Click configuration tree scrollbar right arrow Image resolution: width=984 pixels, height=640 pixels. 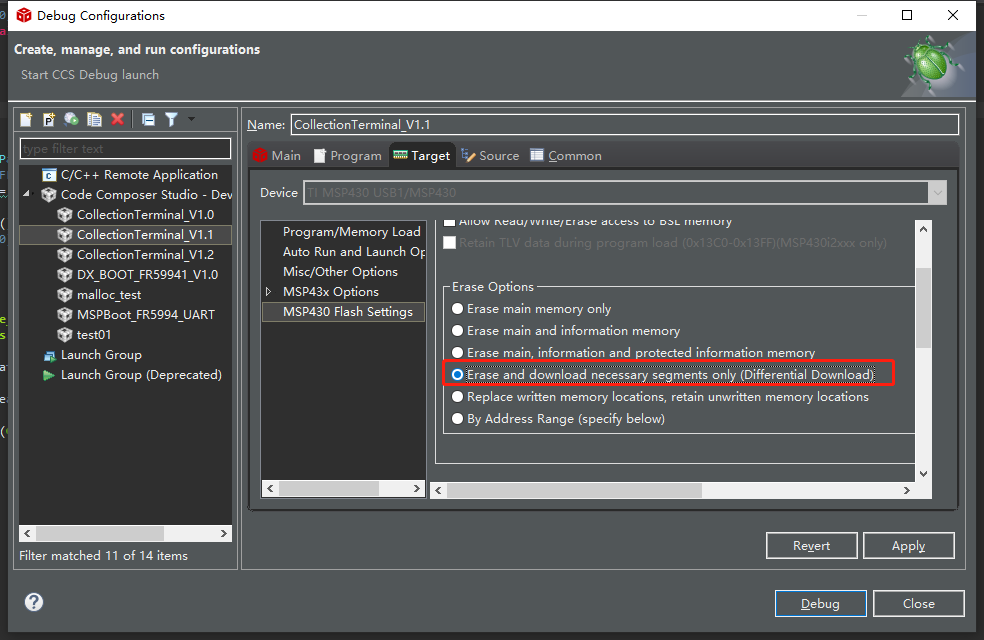(223, 533)
